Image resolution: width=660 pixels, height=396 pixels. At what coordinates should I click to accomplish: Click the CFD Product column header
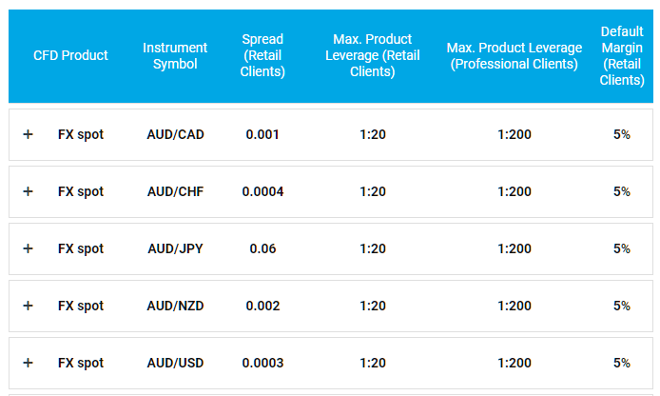click(x=71, y=55)
